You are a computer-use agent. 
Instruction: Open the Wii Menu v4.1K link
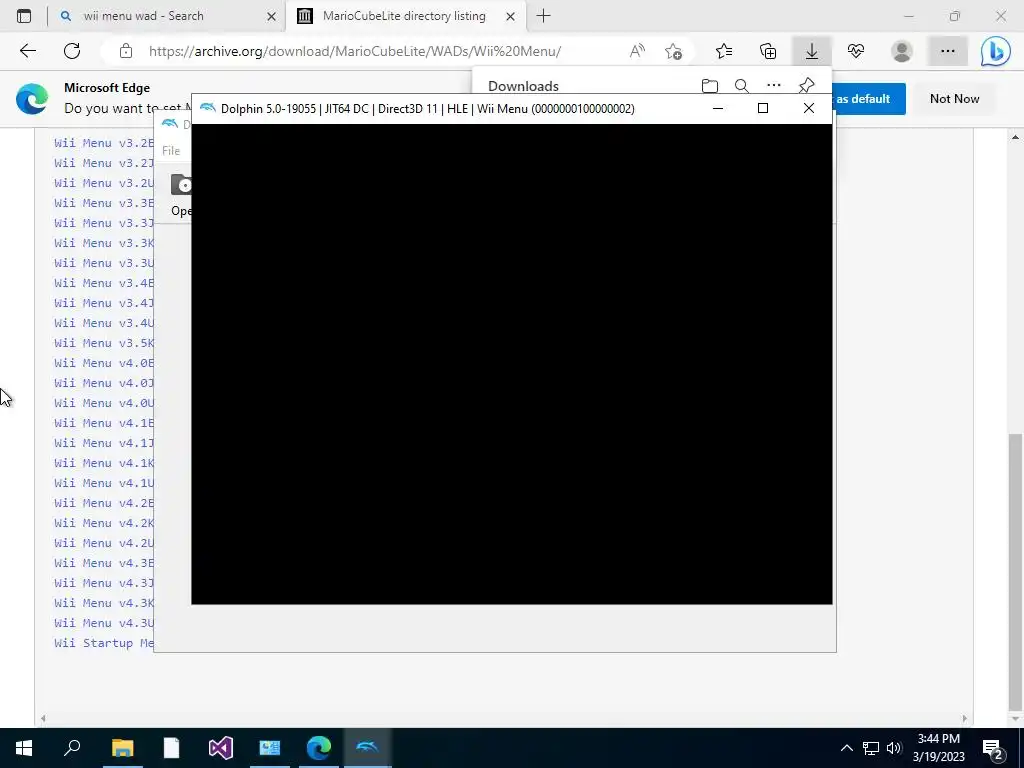[x=104, y=463]
